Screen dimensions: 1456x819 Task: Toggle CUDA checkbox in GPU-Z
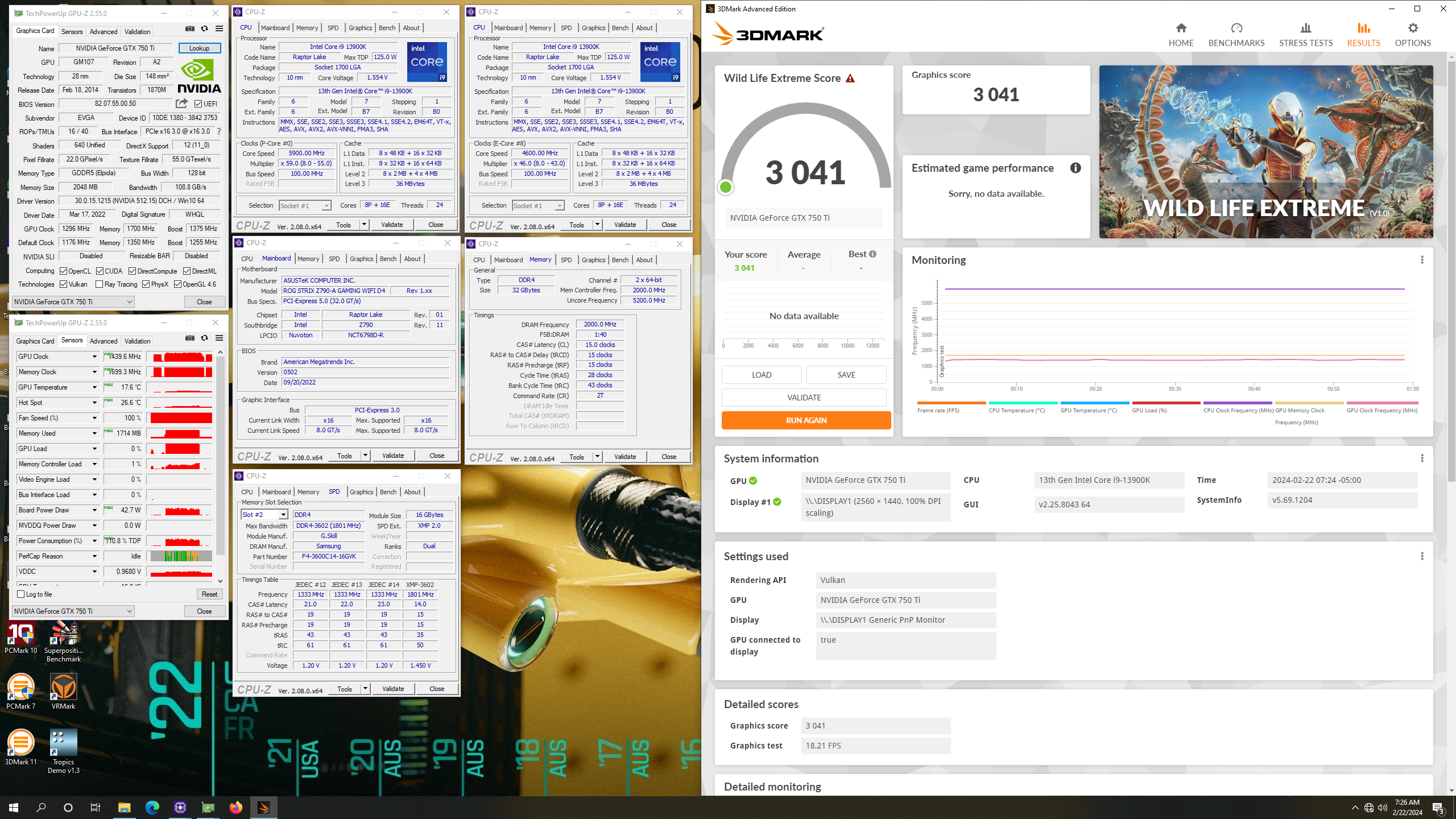tap(100, 271)
